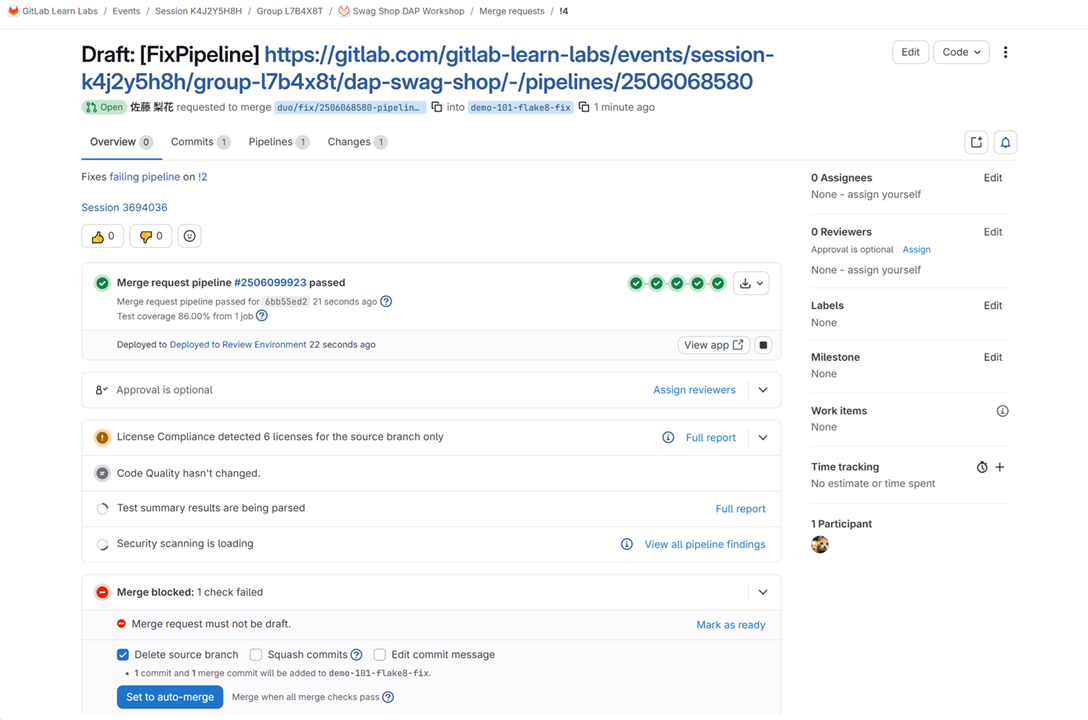The height and width of the screenshot is (720, 1088).
Task: Click Assign reviewers link
Action: click(x=694, y=390)
